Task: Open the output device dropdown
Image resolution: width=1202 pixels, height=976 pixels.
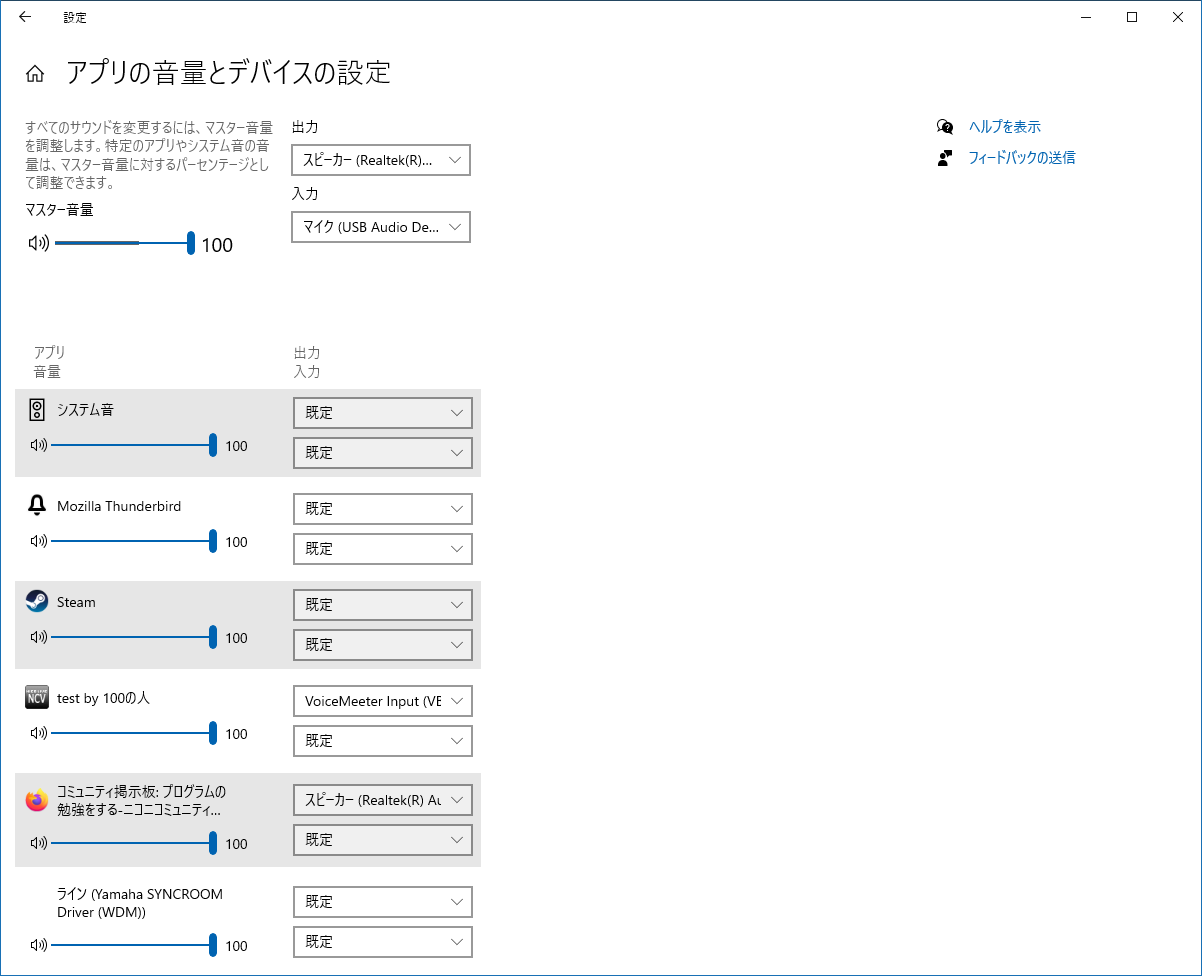Action: tap(380, 159)
